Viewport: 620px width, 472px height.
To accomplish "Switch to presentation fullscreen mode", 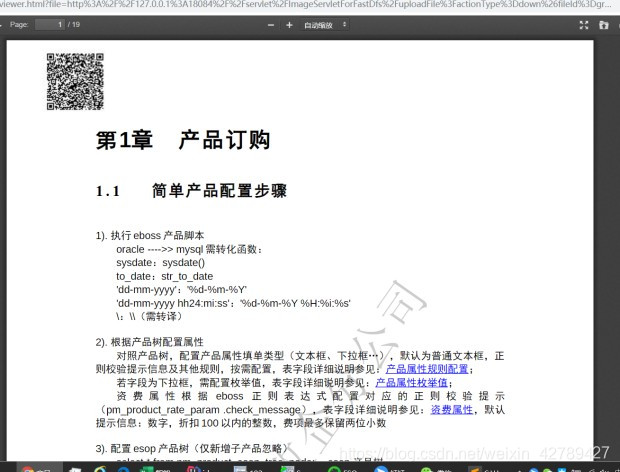I will pos(584,25).
